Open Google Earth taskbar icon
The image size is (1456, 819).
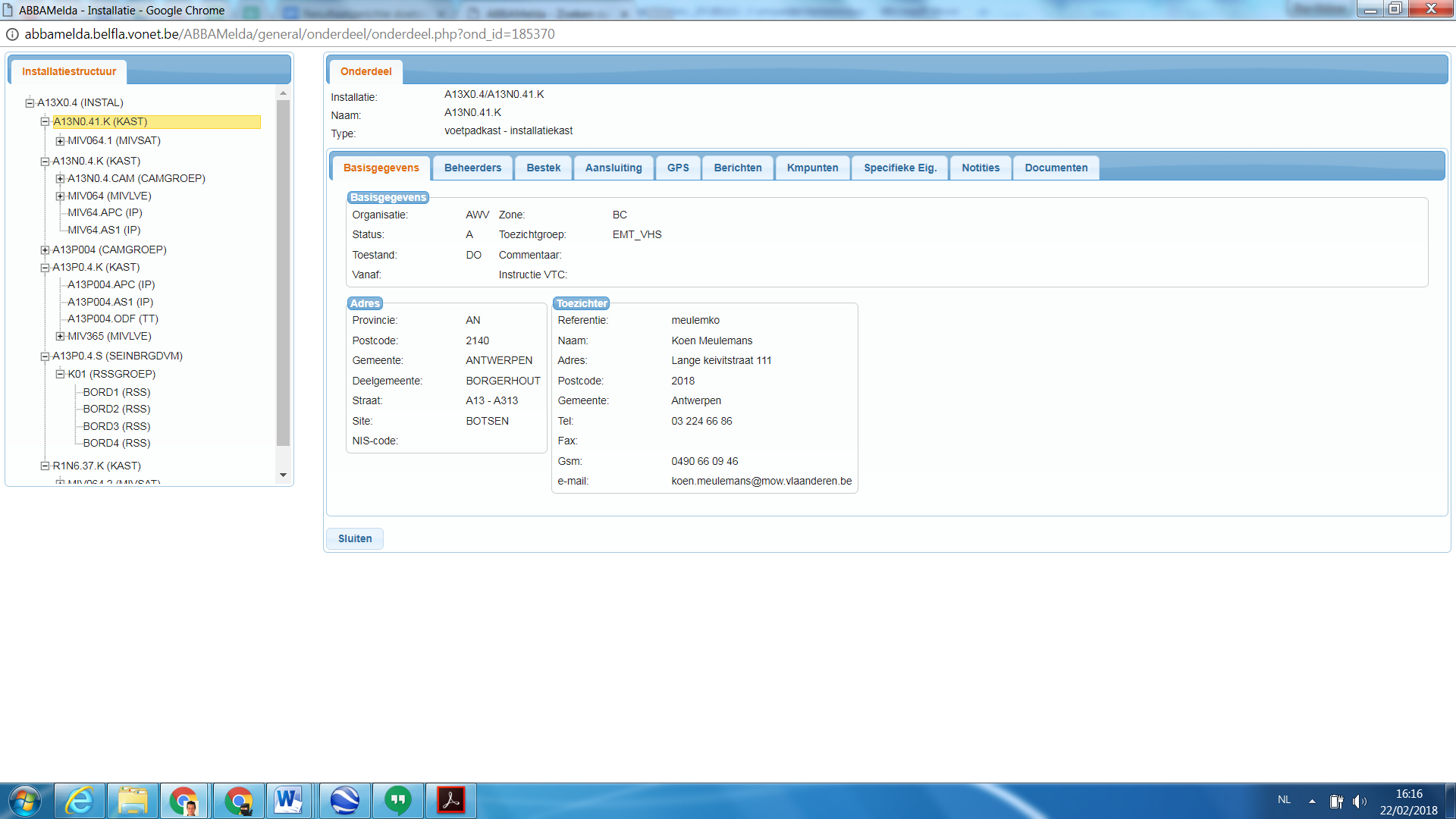pos(344,801)
